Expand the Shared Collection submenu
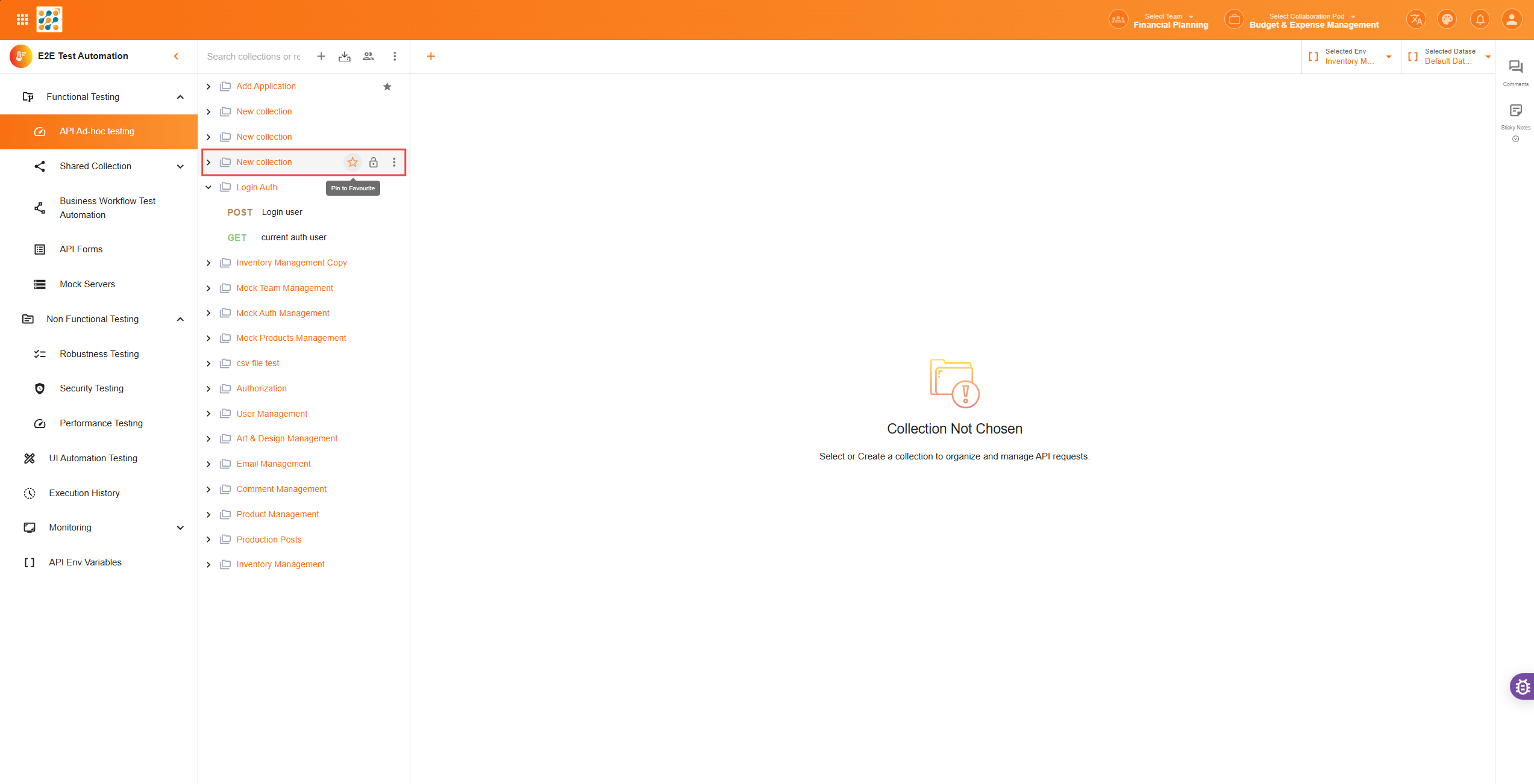The width and height of the screenshot is (1534, 784). (x=180, y=166)
